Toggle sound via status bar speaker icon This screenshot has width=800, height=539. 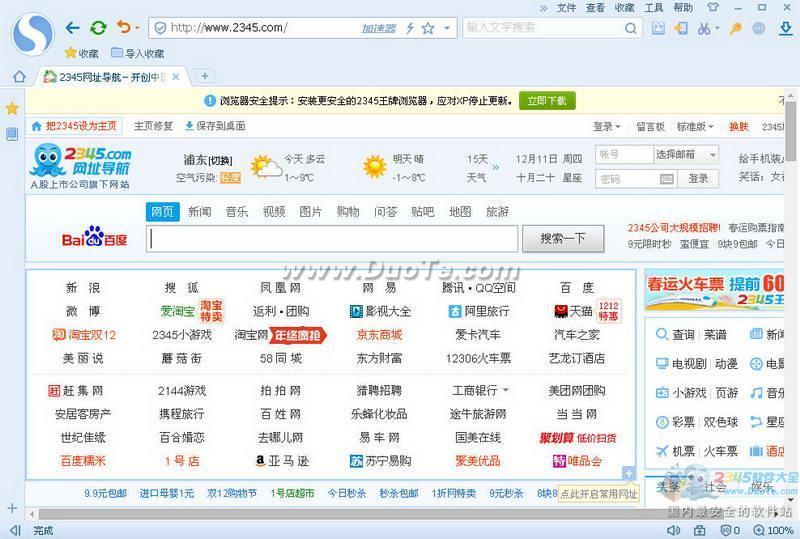(673, 530)
